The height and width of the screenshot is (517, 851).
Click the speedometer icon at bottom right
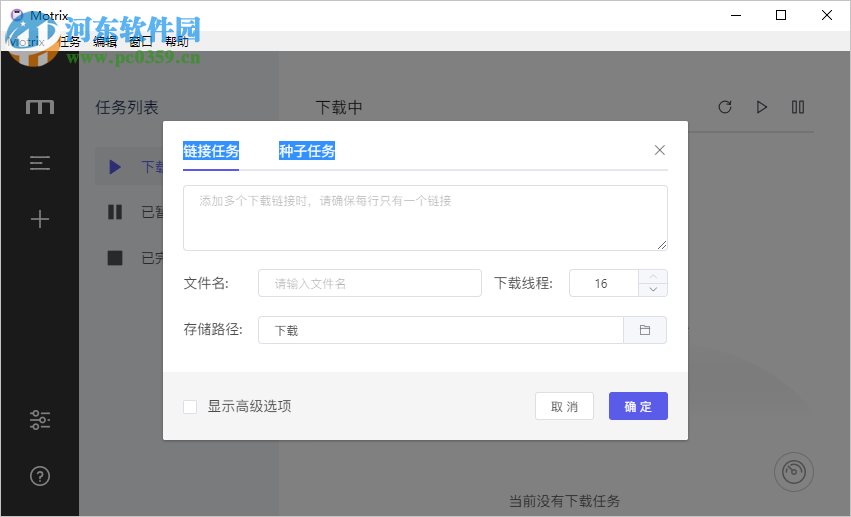(x=793, y=471)
